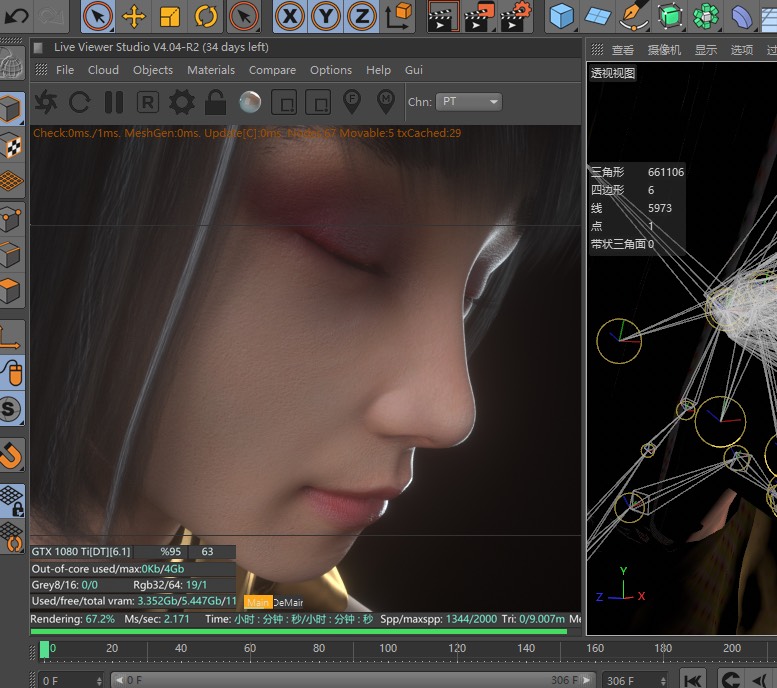Click the Undo arrow icon

(16, 16)
